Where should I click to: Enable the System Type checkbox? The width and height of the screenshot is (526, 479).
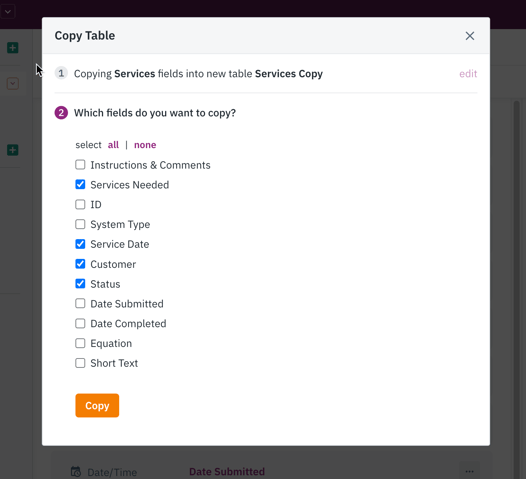[80, 224]
